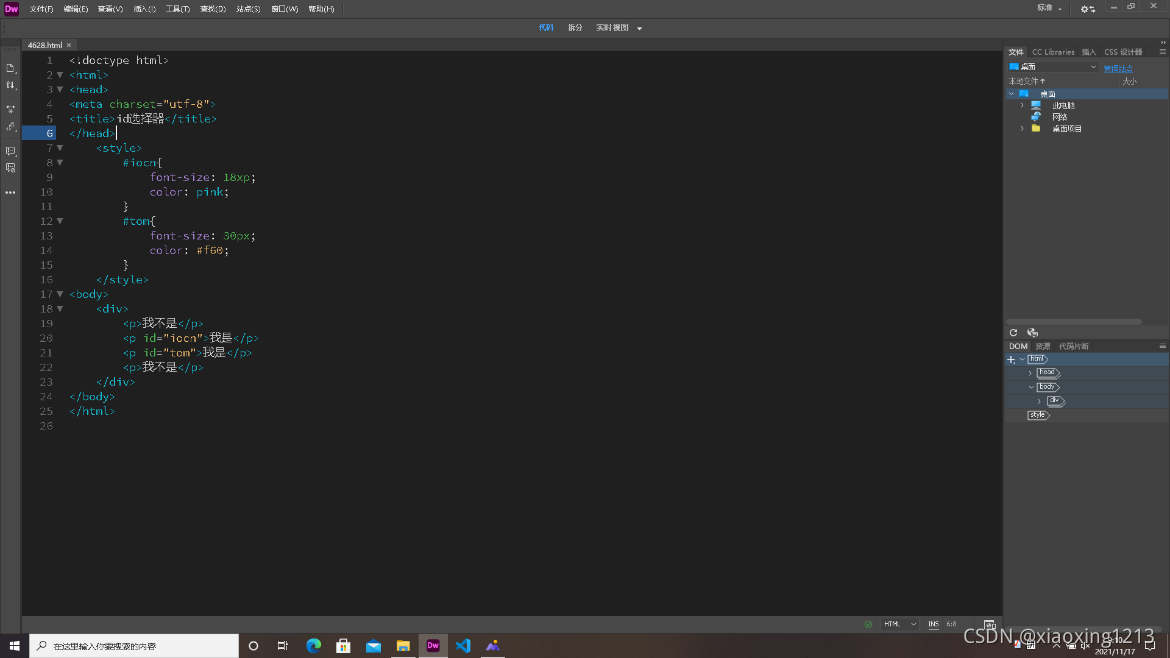The image size is (1170, 658).
Task: Collapse the head tag fold on line 3
Action: (60, 90)
